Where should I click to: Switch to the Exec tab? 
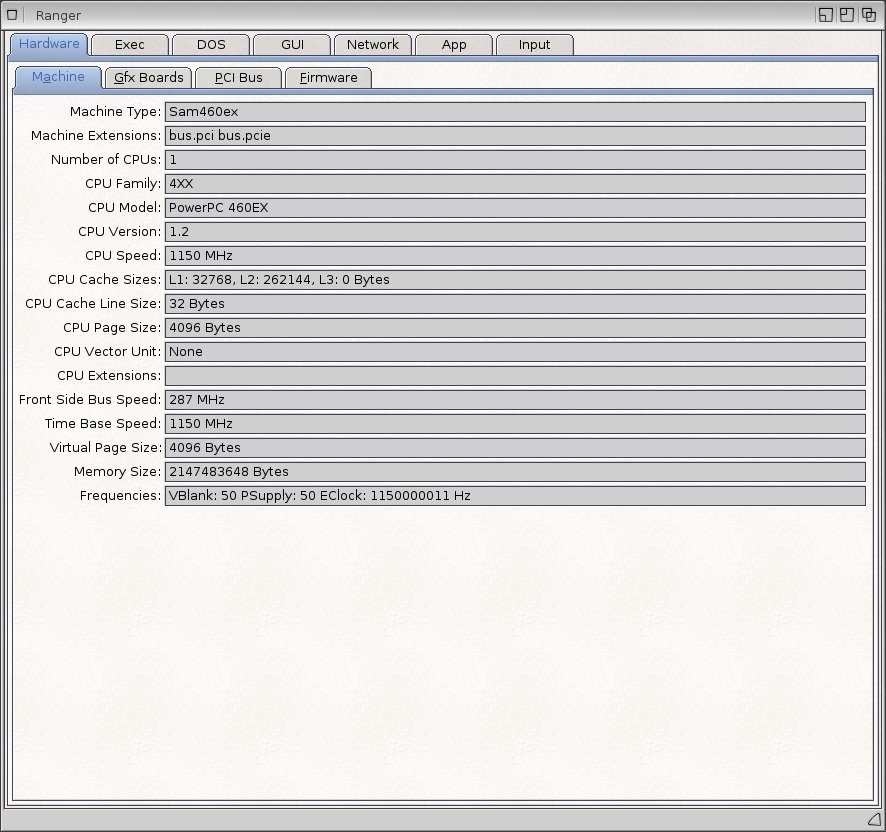130,45
